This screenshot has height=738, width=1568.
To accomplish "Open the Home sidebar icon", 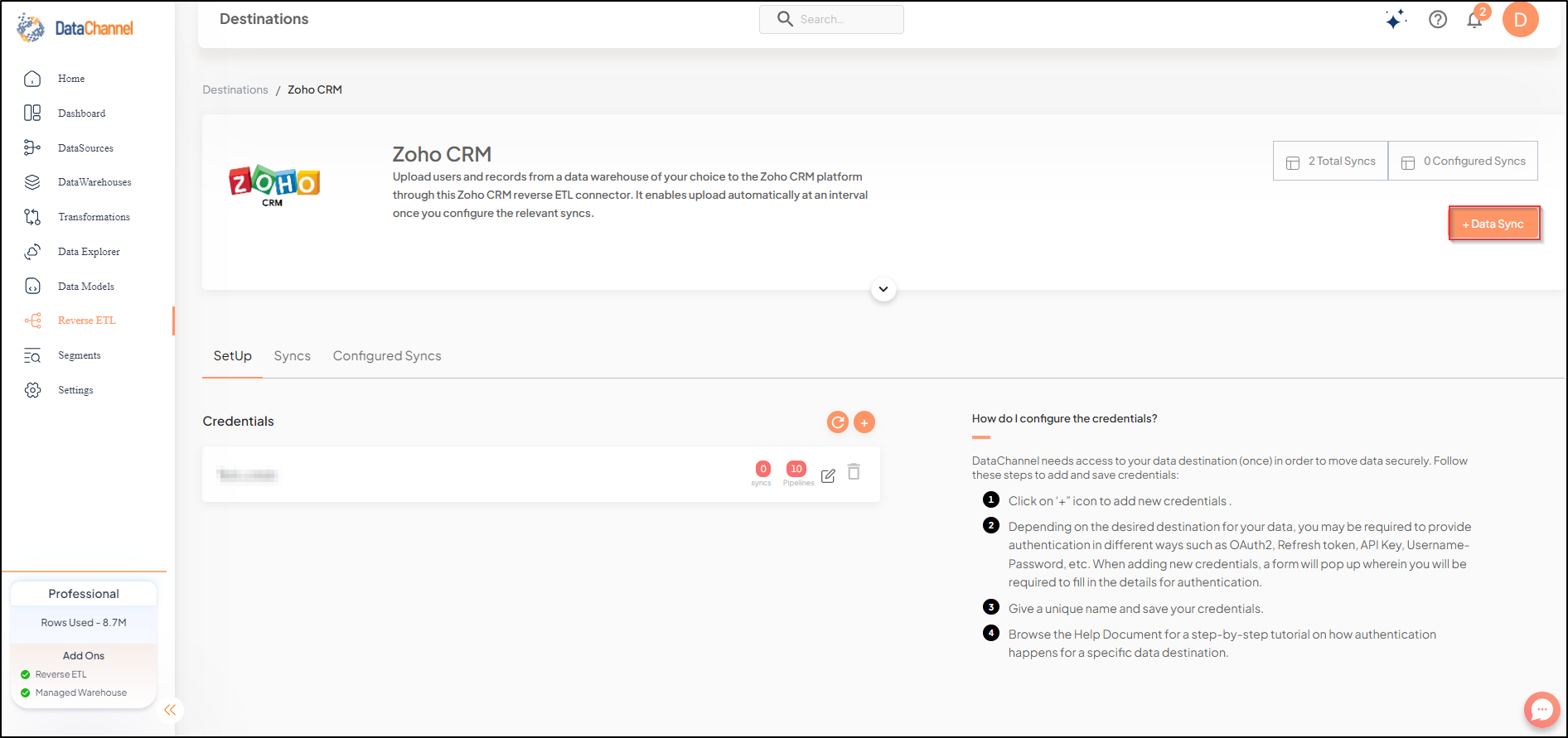I will pos(32,79).
